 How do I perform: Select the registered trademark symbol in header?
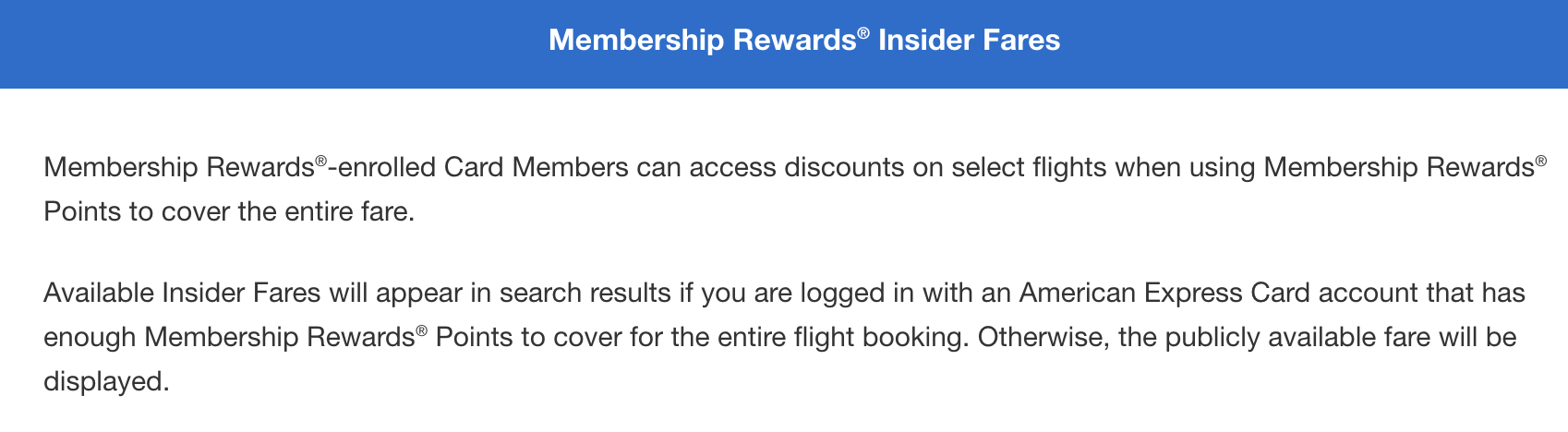863,33
